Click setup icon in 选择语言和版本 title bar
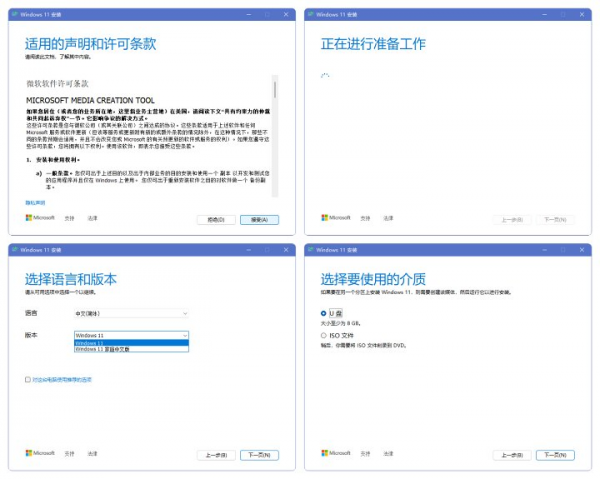This screenshot has width=600, height=479. coord(15,249)
